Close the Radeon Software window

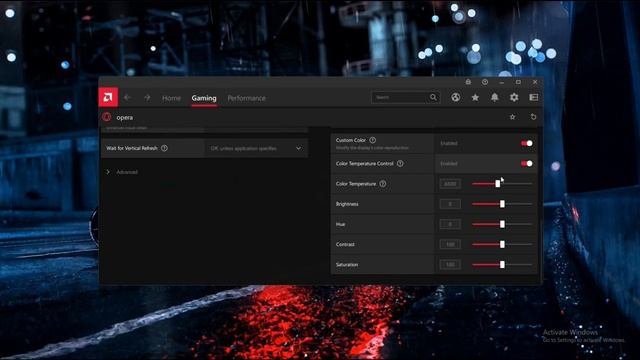pos(535,82)
